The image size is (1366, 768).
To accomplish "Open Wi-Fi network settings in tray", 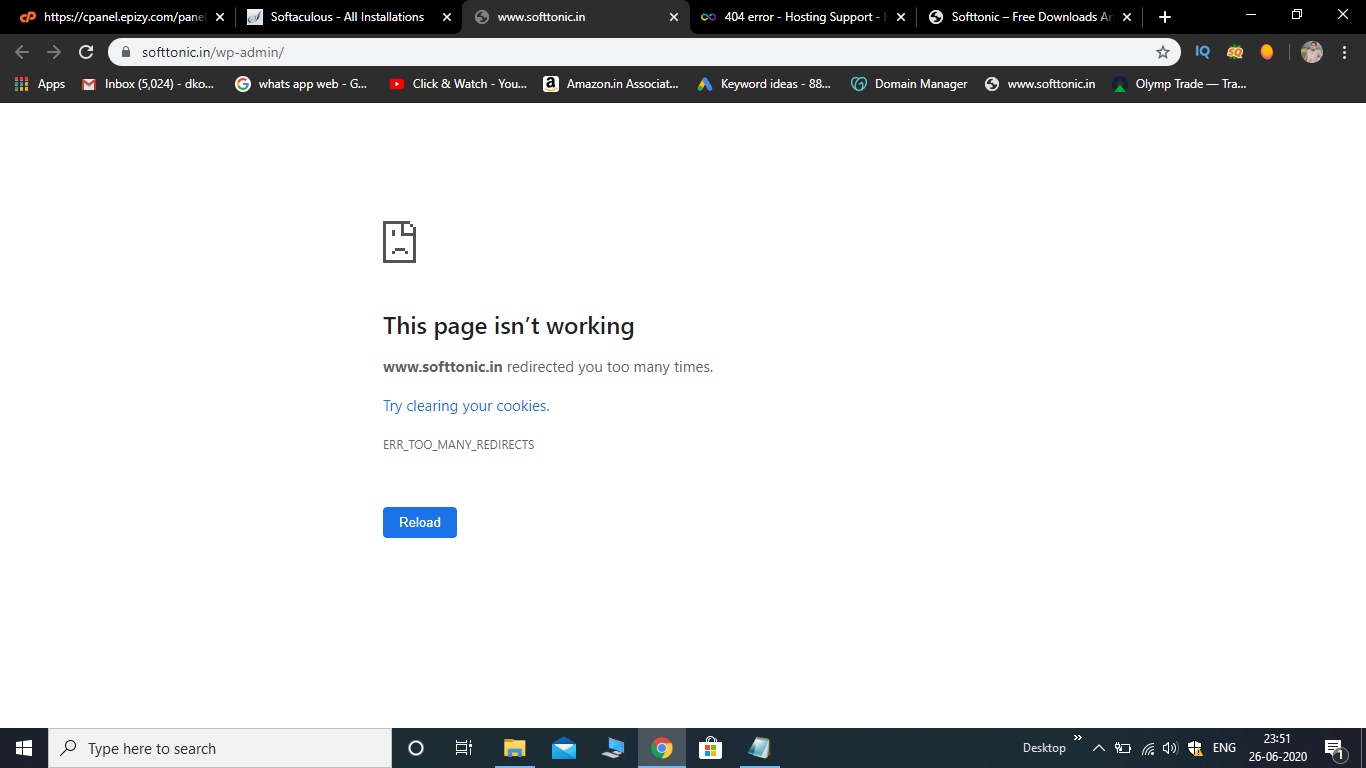I will pyautogui.click(x=1148, y=748).
